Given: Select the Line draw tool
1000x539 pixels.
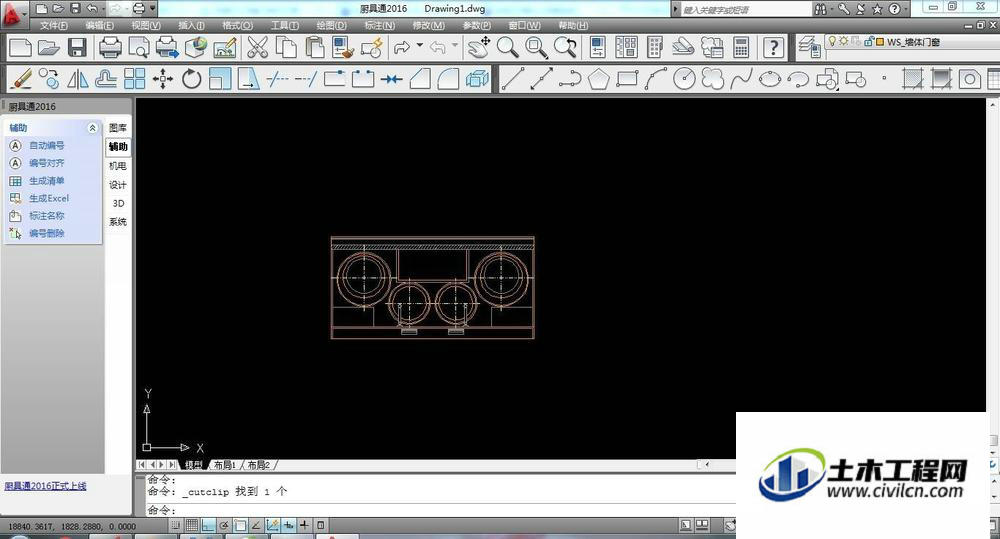Looking at the screenshot, I should (513, 79).
